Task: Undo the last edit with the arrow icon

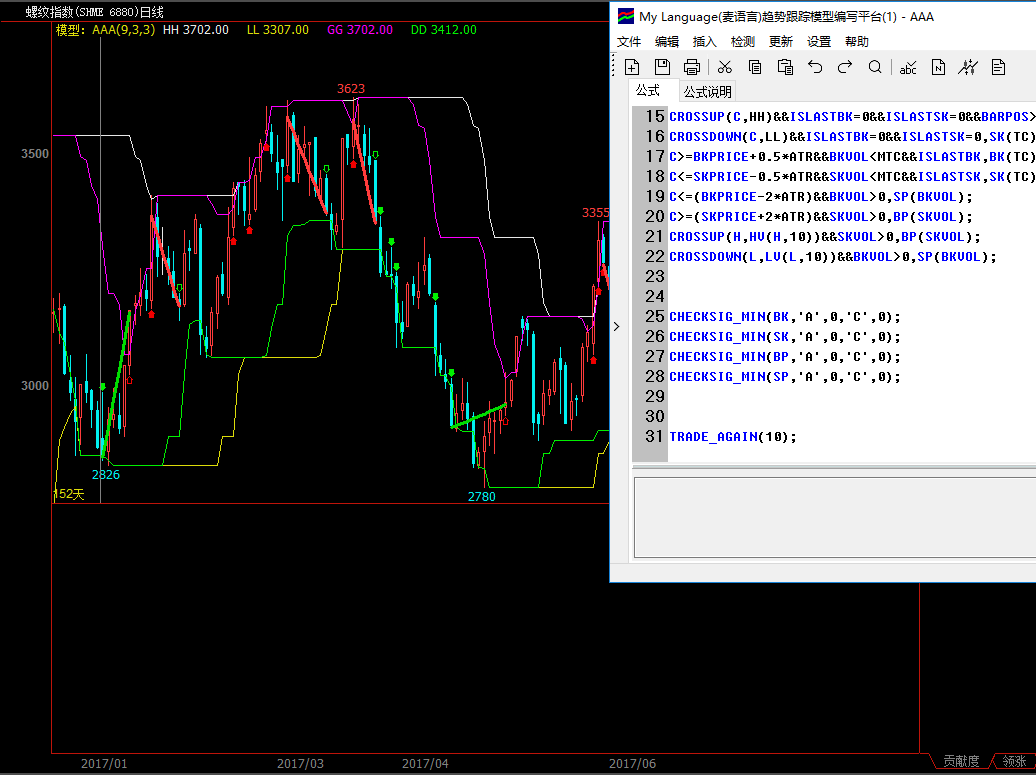Action: pos(815,67)
